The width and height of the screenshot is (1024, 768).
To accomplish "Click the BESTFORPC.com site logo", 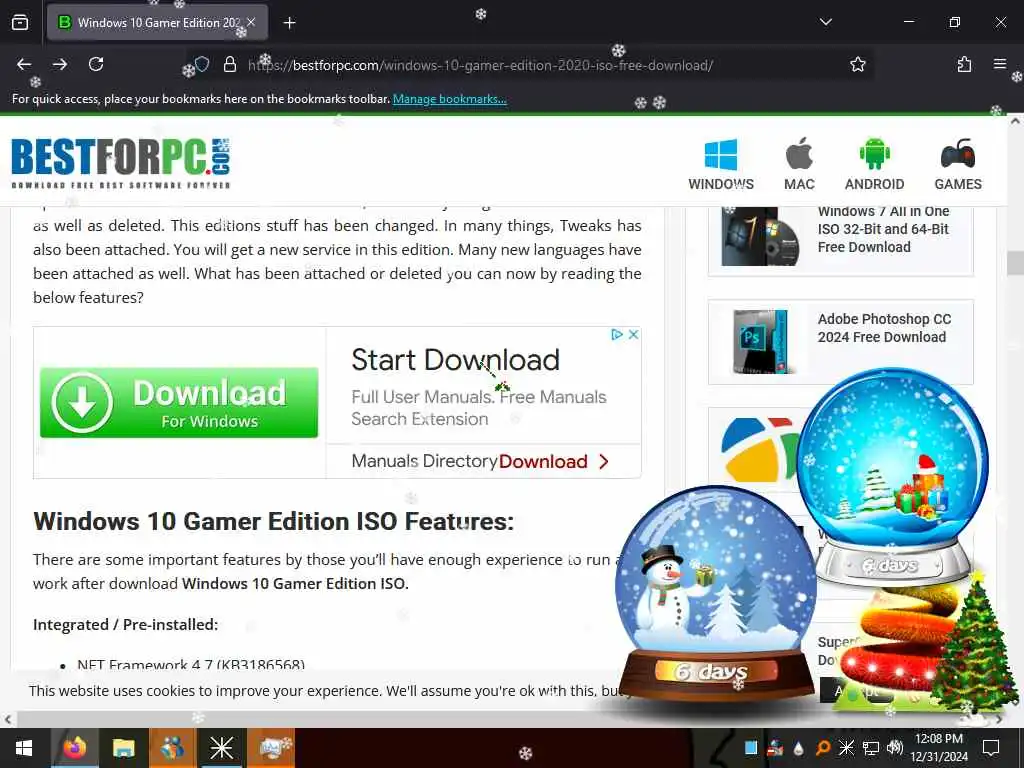I will click(x=121, y=163).
